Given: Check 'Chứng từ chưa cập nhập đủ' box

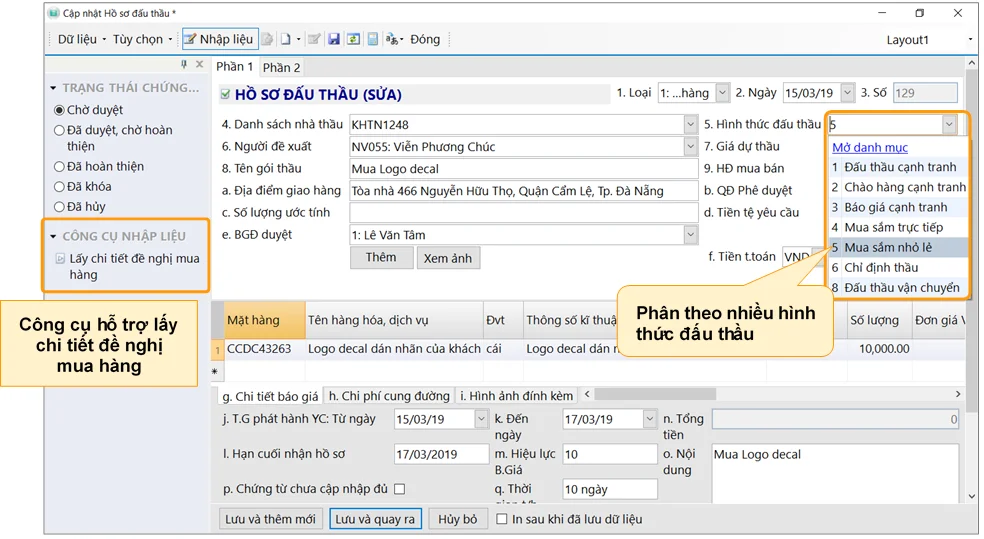Looking at the screenshot, I should click(x=399, y=489).
